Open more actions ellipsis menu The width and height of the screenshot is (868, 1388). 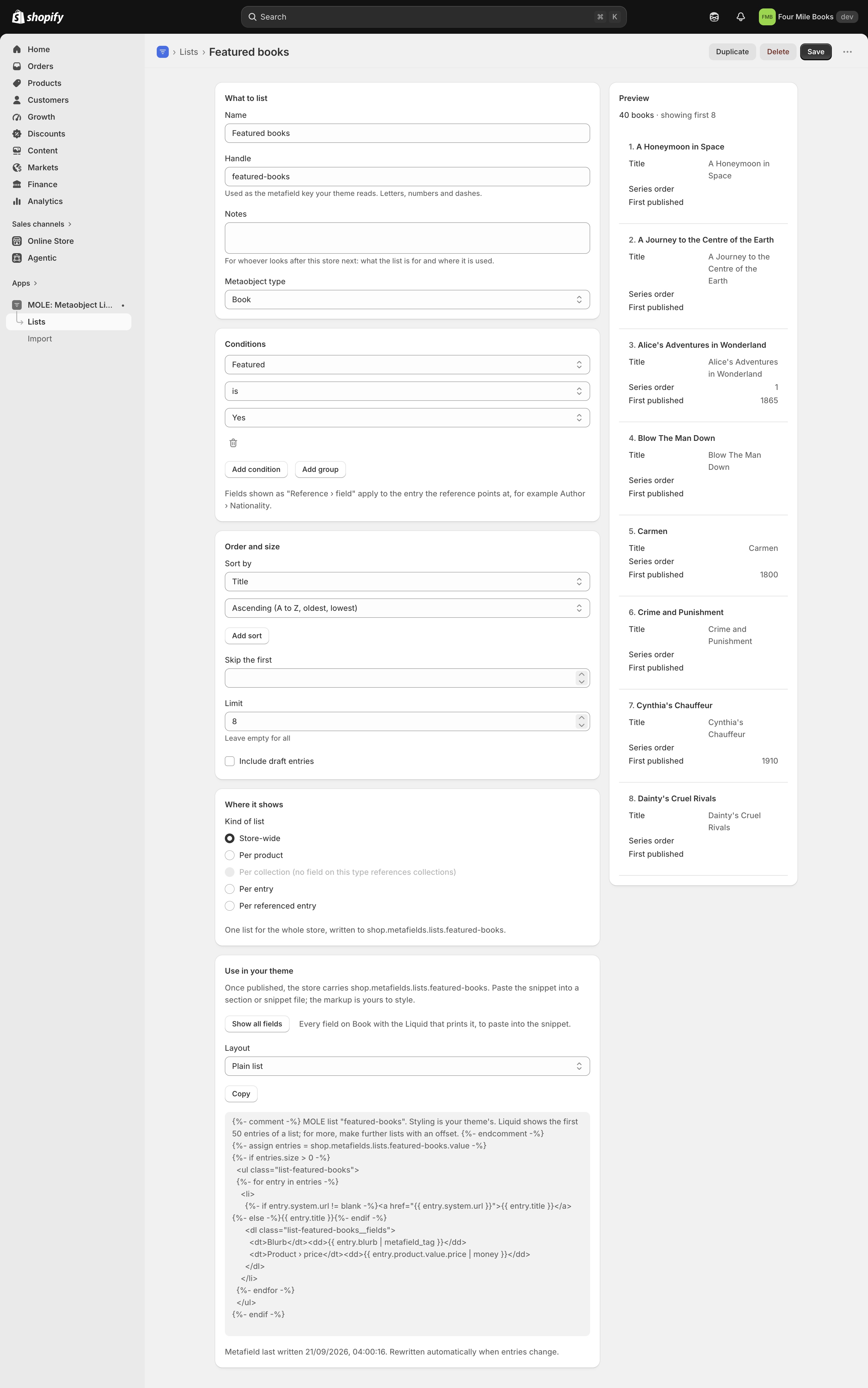[x=847, y=52]
